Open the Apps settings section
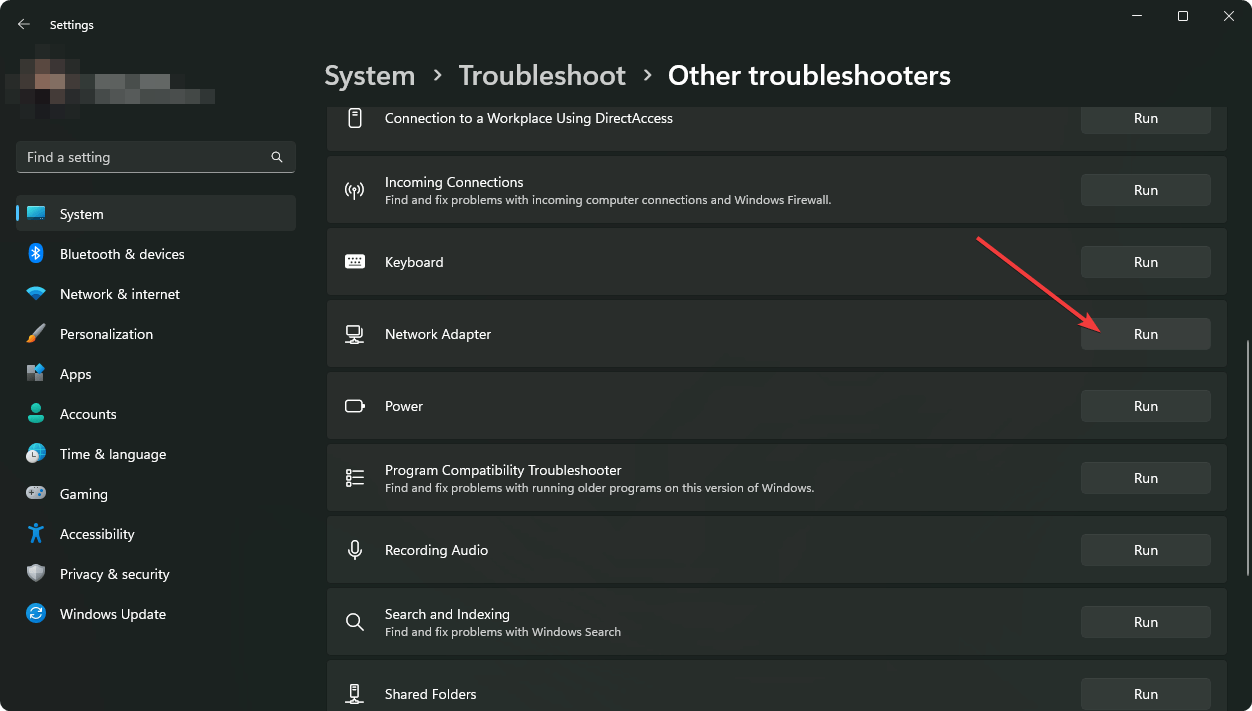This screenshot has width=1252, height=711. (75, 374)
